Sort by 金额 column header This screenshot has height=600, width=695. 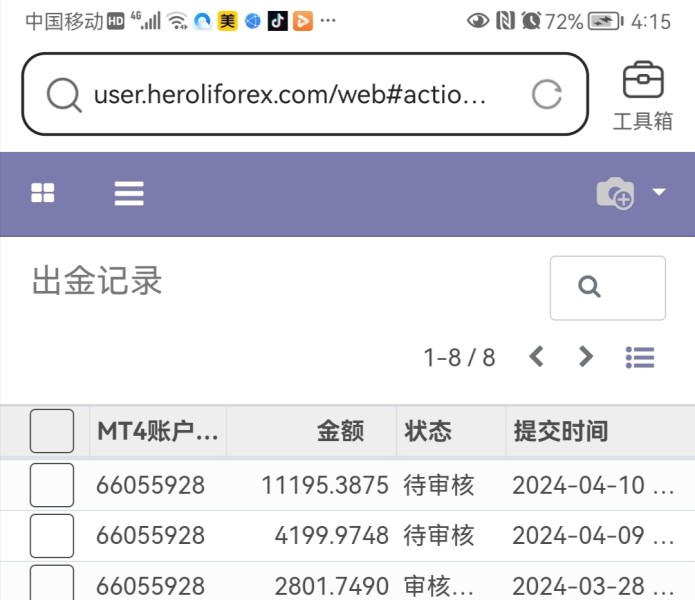(x=340, y=431)
